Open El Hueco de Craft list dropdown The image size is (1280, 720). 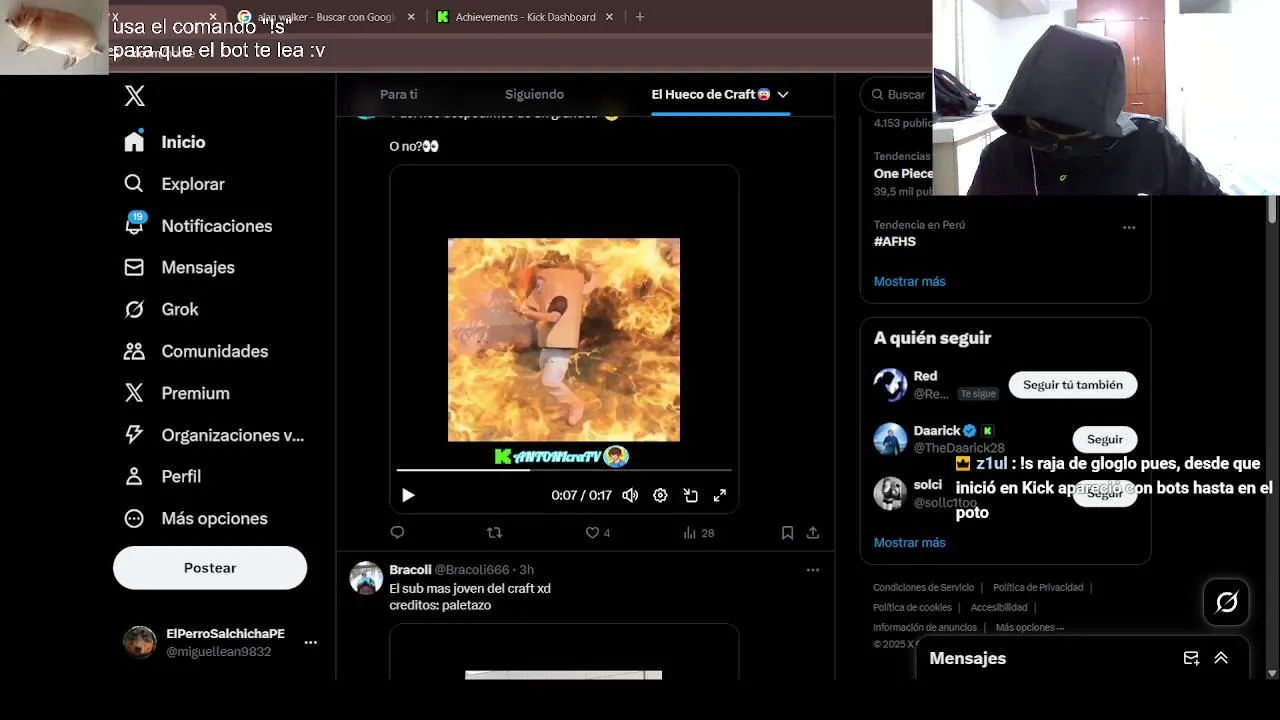pyautogui.click(x=783, y=94)
